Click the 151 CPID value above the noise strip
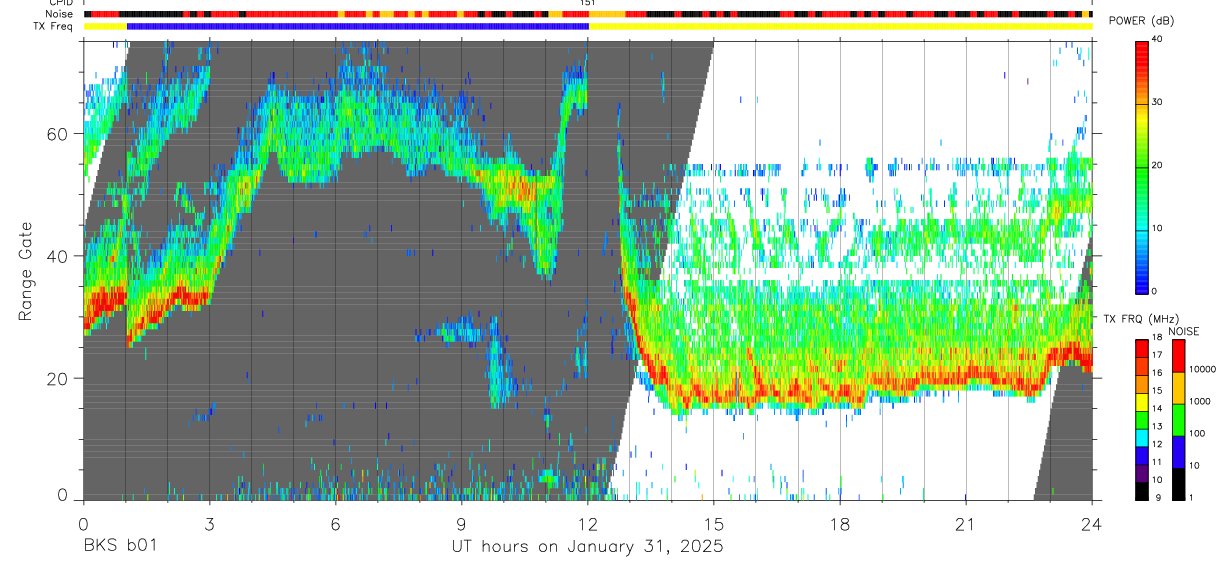Image resolution: width=1228 pixels, height=567 pixels. pyautogui.click(x=587, y=4)
